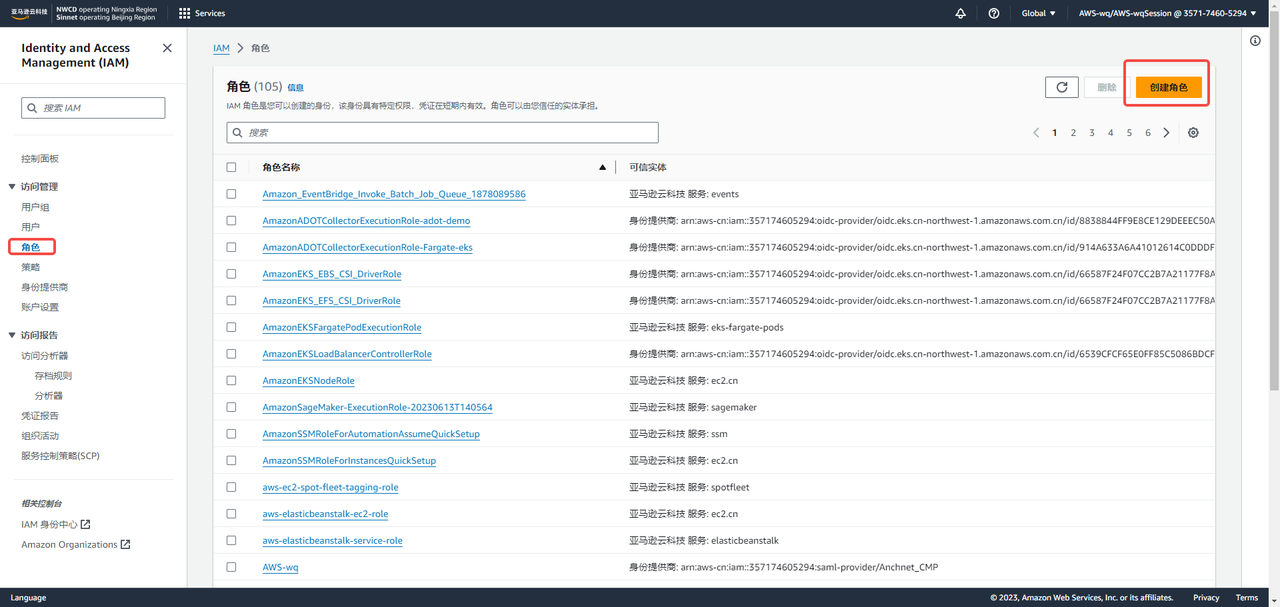
Task: Open the AmazonEKS_EFS_CSI_DriverRole link
Action: click(331, 300)
